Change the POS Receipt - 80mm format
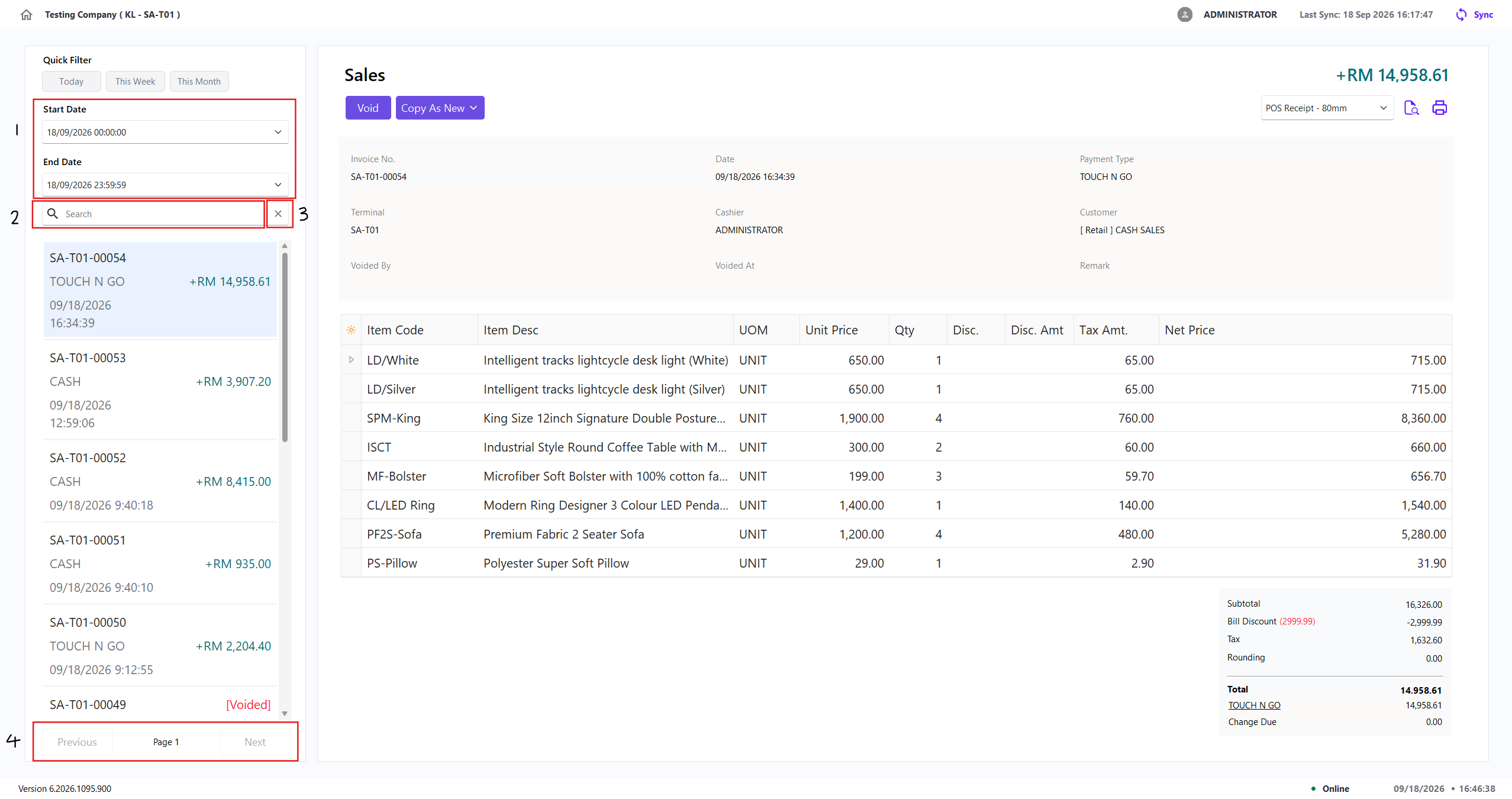1512x799 pixels. point(1327,108)
